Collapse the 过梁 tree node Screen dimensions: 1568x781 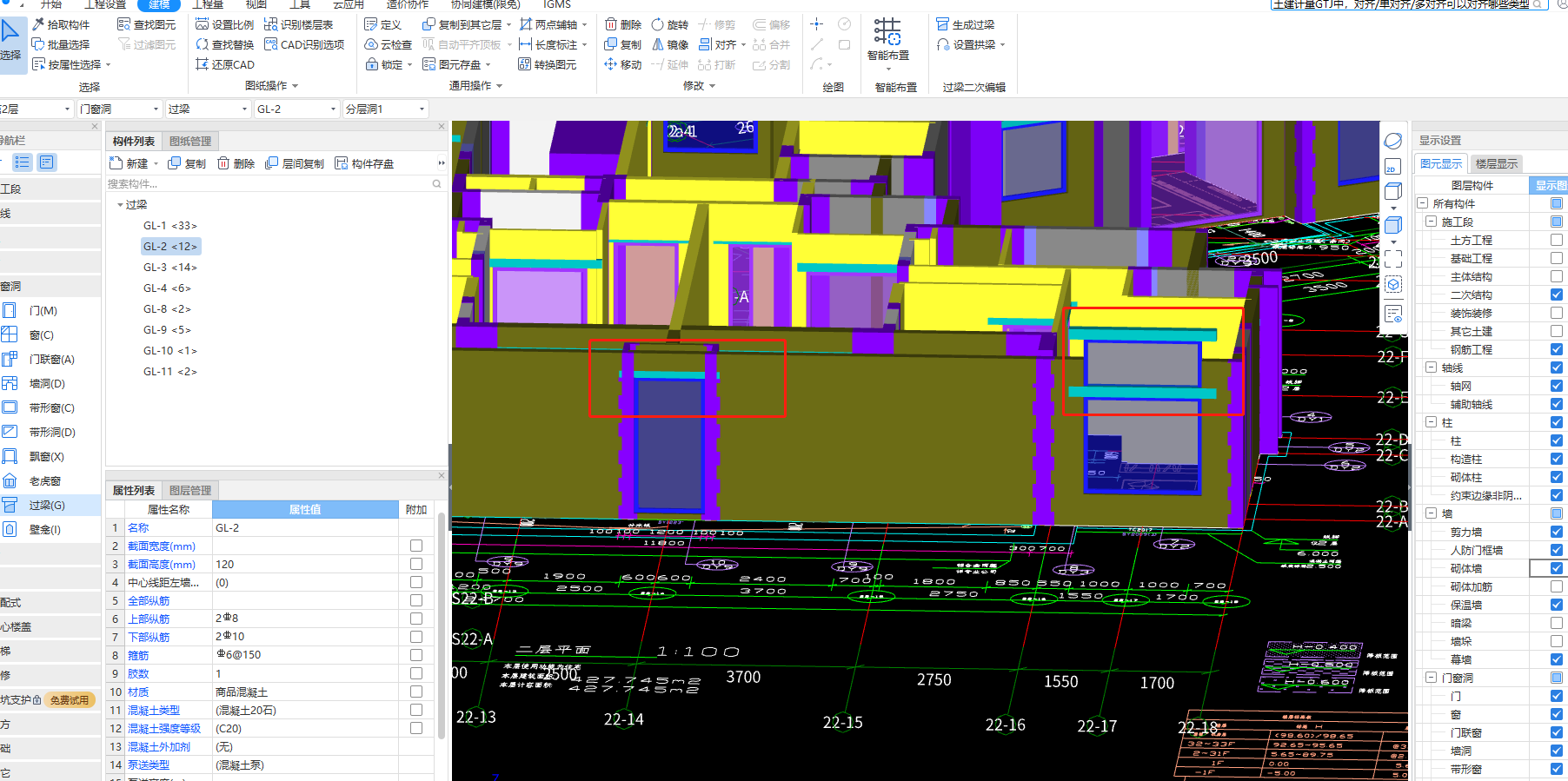click(120, 205)
